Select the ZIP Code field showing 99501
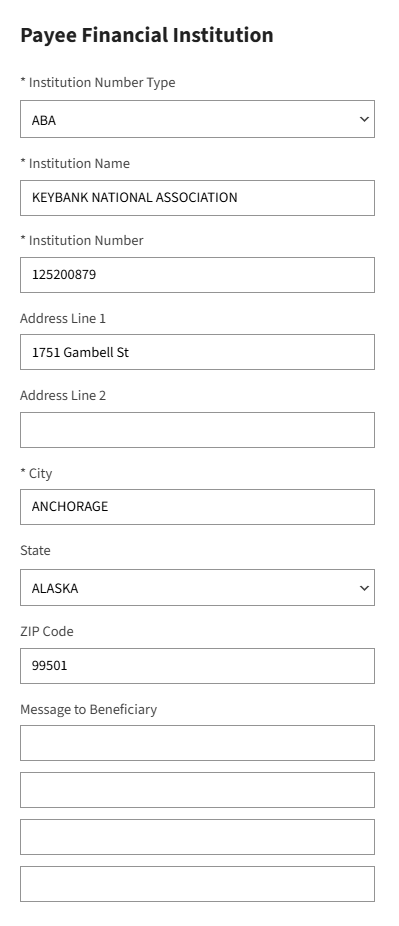 (x=197, y=666)
